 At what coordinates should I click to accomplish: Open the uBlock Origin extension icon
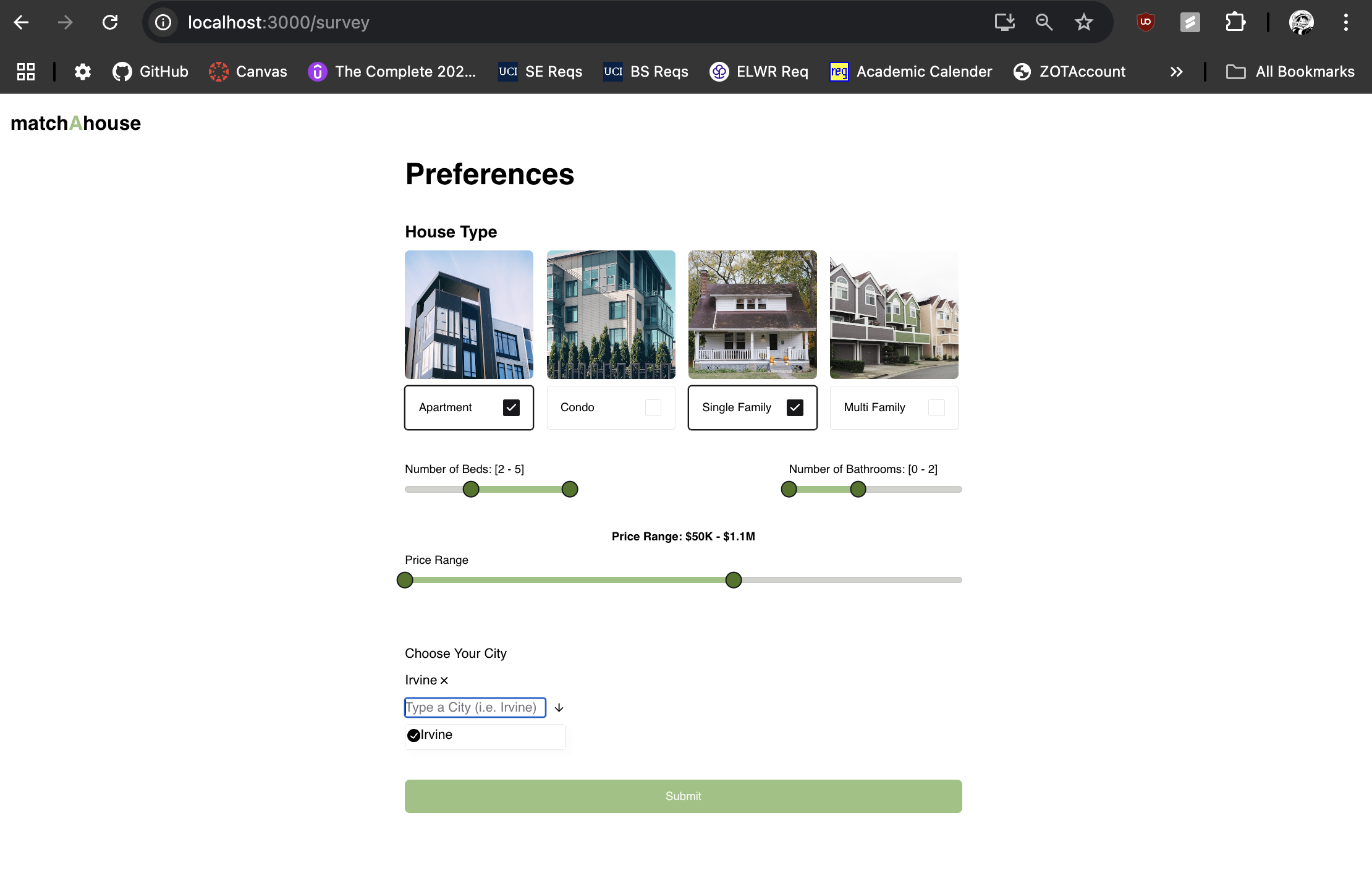click(1145, 23)
